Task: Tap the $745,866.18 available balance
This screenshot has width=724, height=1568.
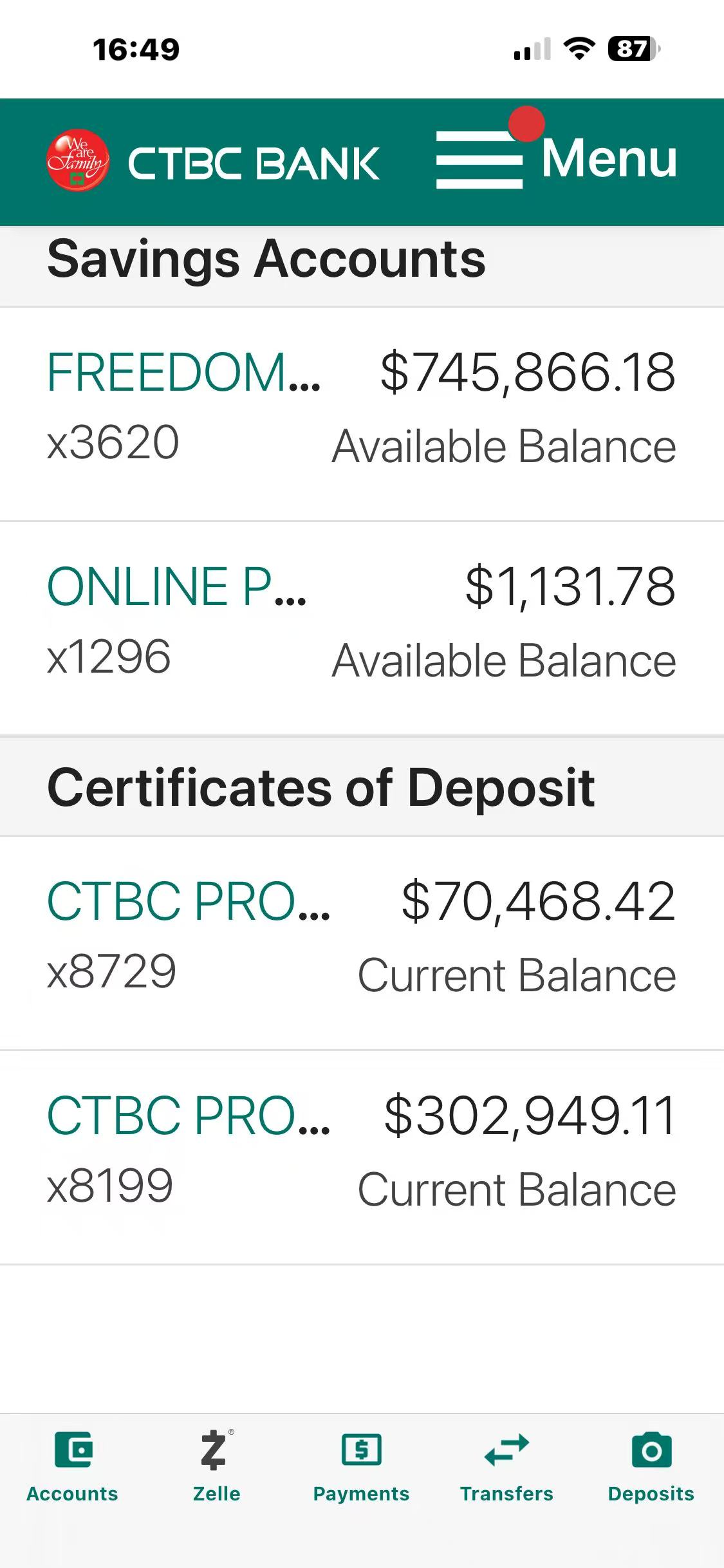Action: tap(528, 373)
